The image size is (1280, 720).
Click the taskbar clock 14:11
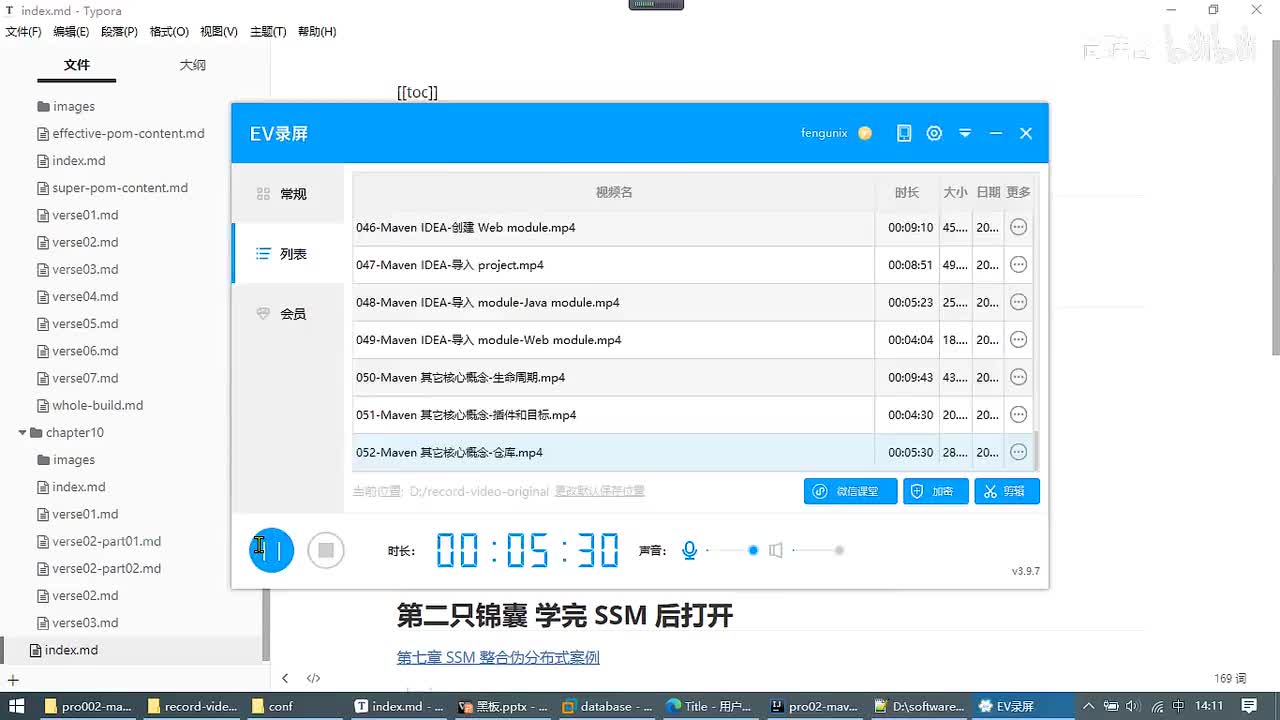(x=1208, y=706)
